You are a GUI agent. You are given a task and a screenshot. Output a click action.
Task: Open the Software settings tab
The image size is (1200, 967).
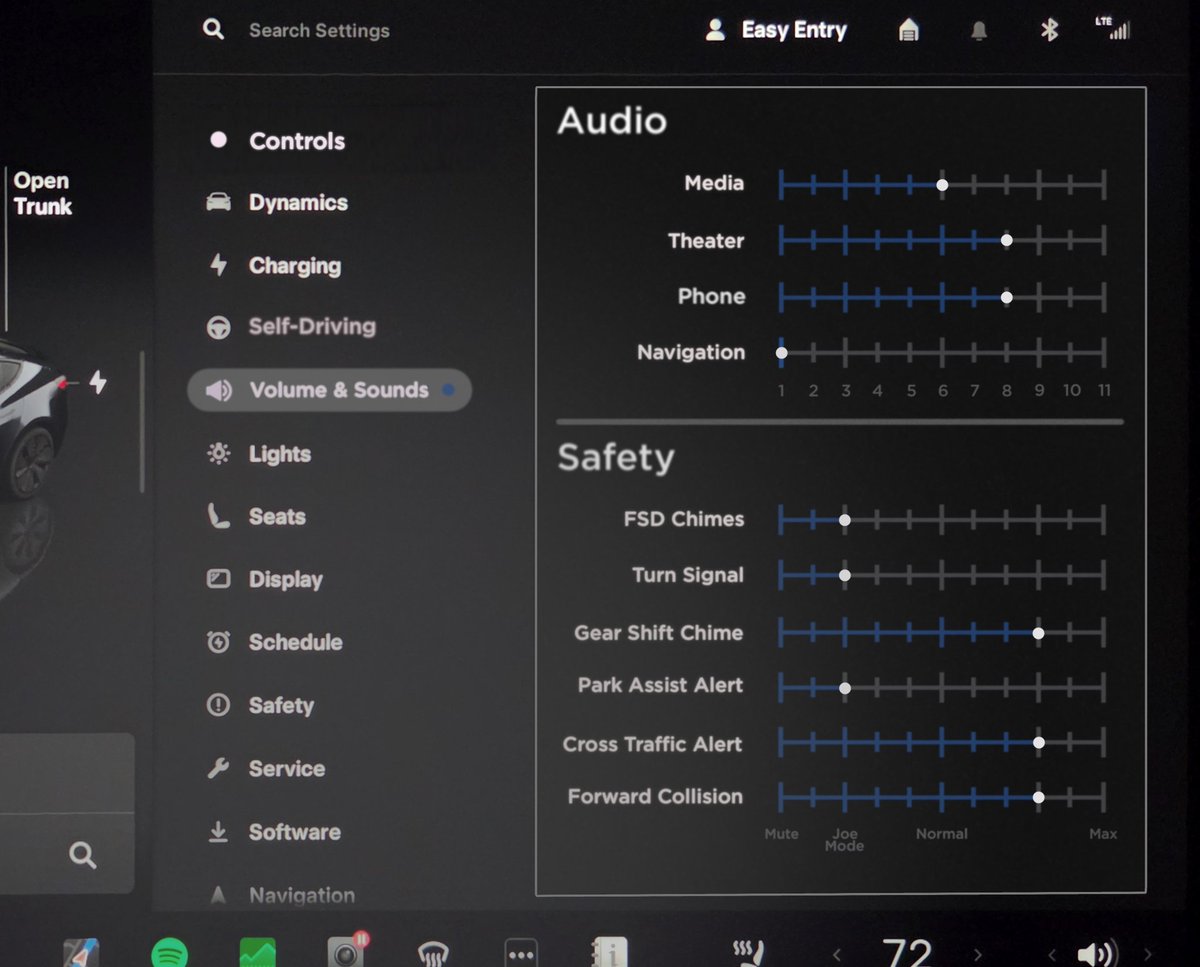pos(274,831)
